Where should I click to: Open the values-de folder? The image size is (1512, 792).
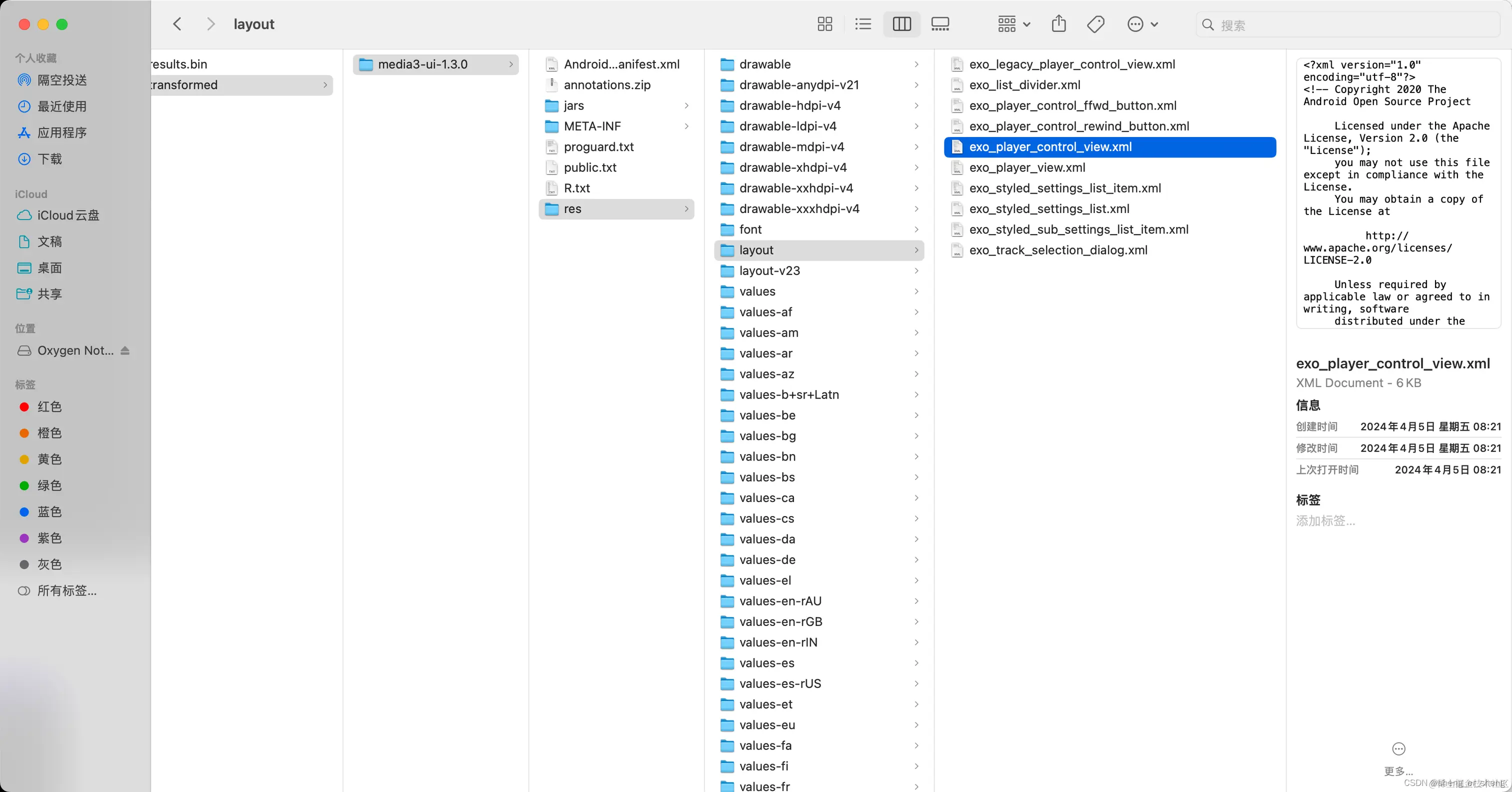(x=767, y=559)
